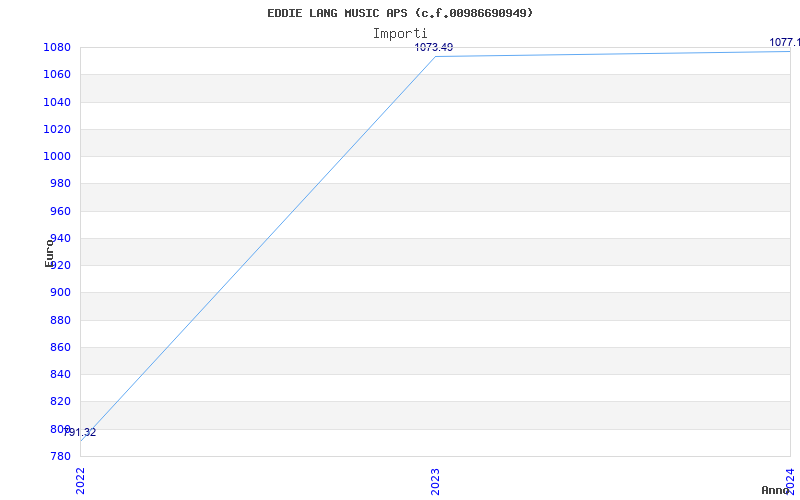Click the 860 y-axis tick label
This screenshot has width=800, height=500.
pyautogui.click(x=60, y=347)
